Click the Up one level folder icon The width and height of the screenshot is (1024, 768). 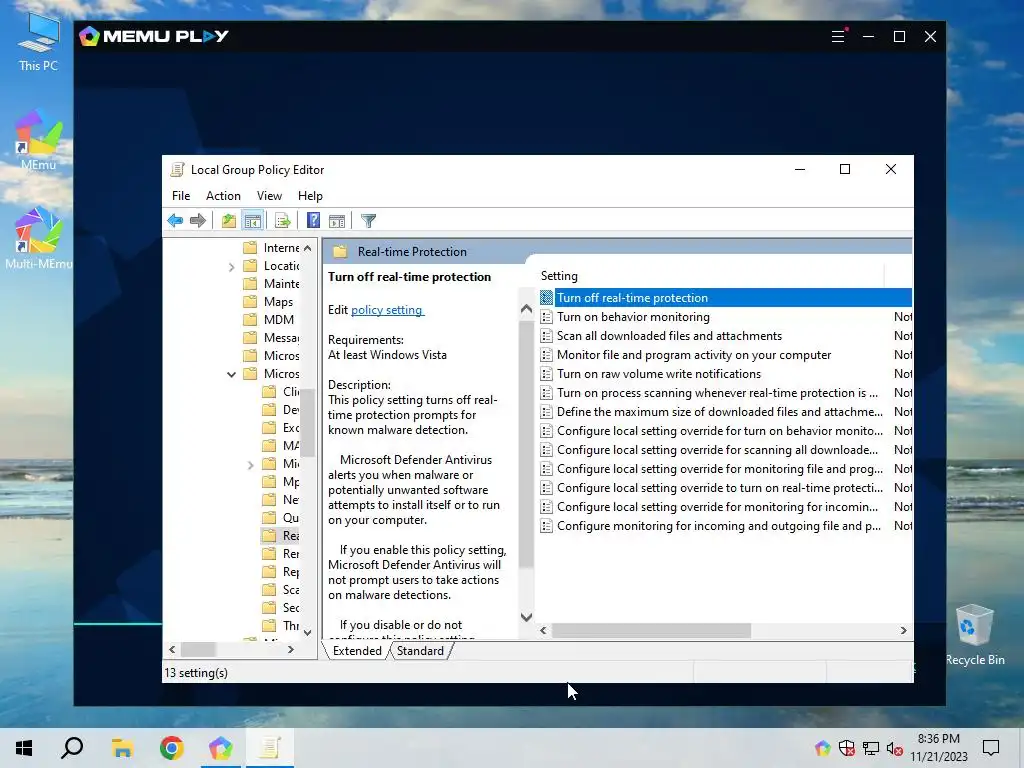pos(228,221)
